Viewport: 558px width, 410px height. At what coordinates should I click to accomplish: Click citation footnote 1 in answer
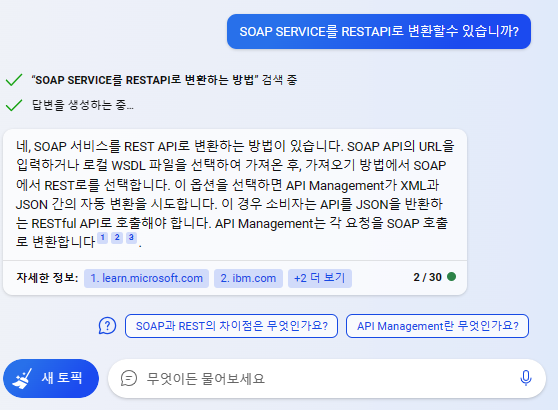(x=102, y=237)
